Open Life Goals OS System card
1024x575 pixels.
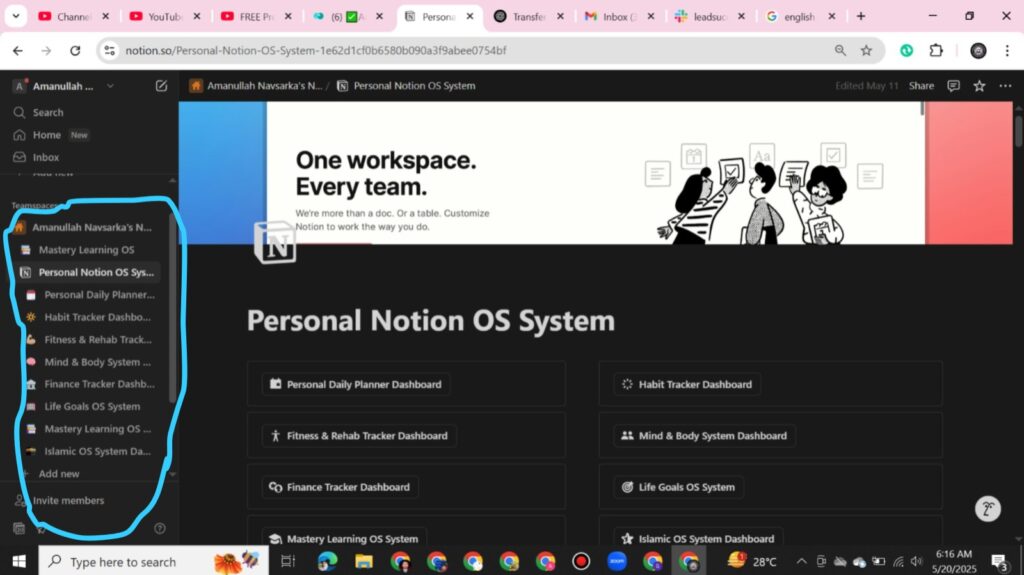coord(679,487)
